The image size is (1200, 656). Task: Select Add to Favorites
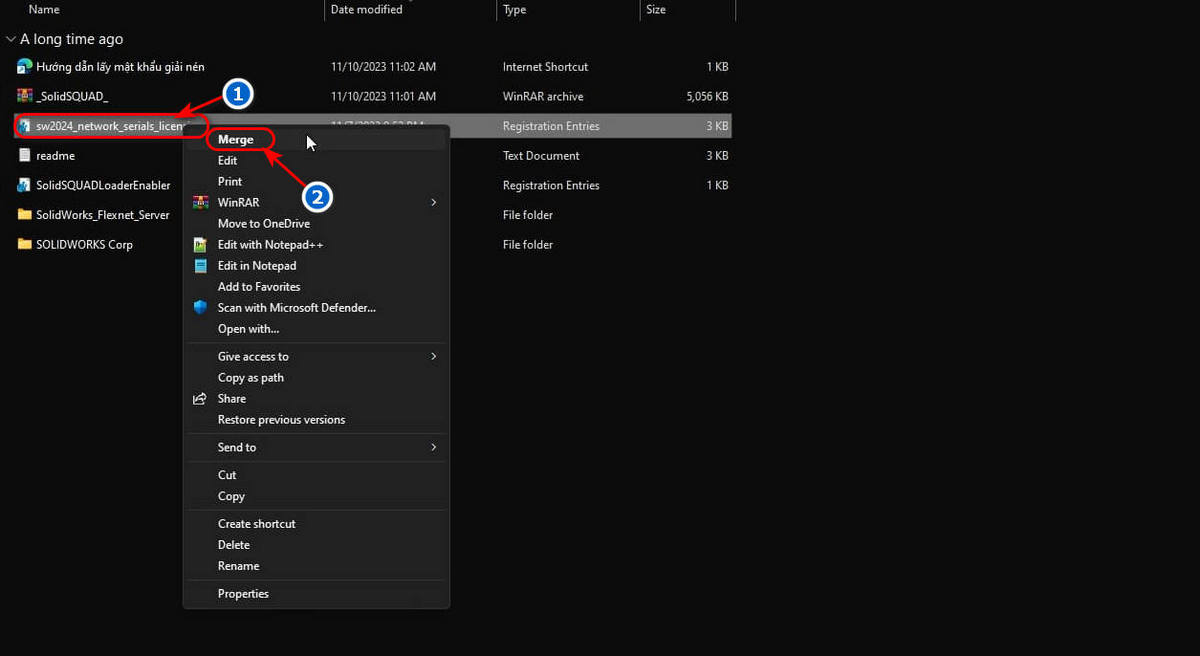coord(259,287)
